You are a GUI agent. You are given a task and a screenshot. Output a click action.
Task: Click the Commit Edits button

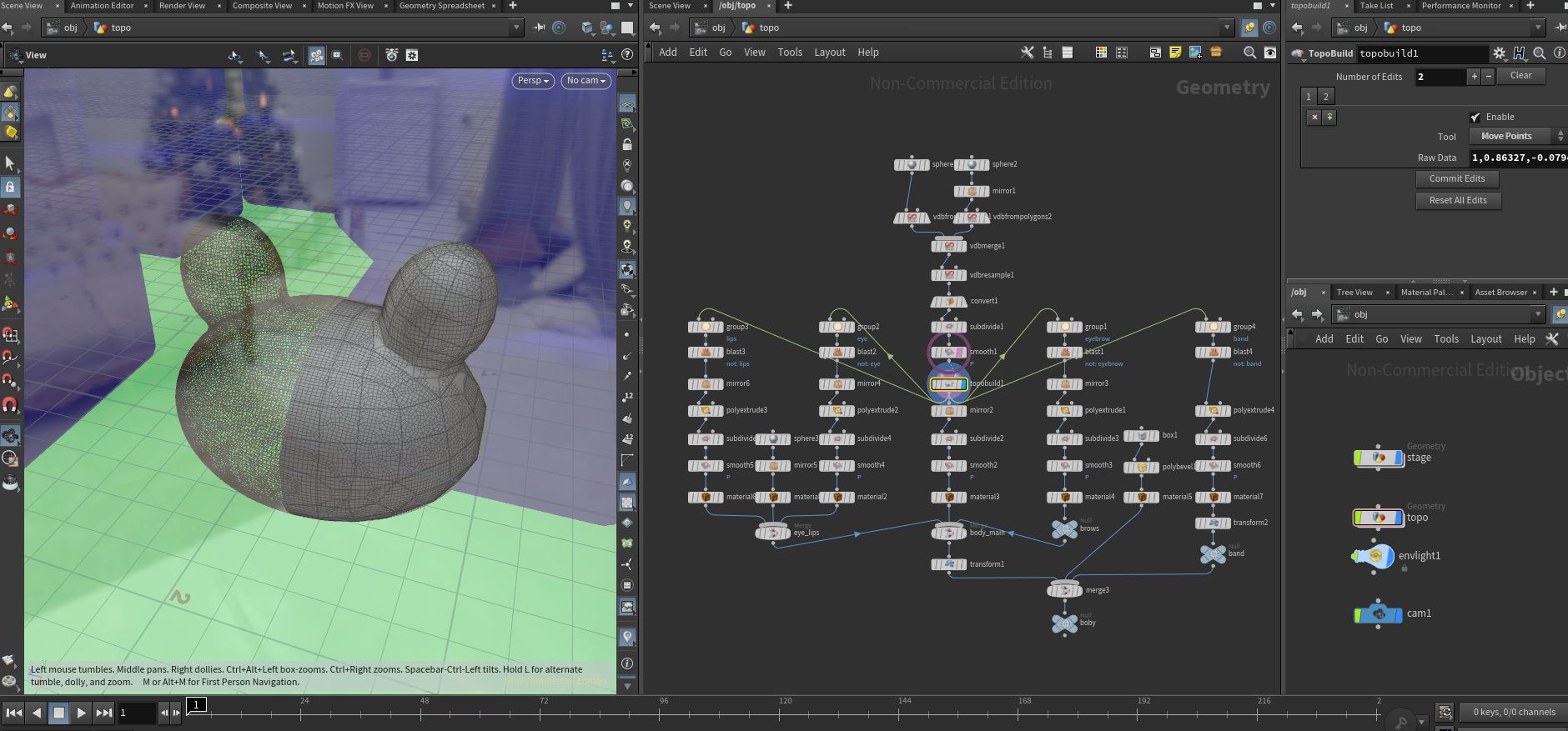(x=1457, y=179)
